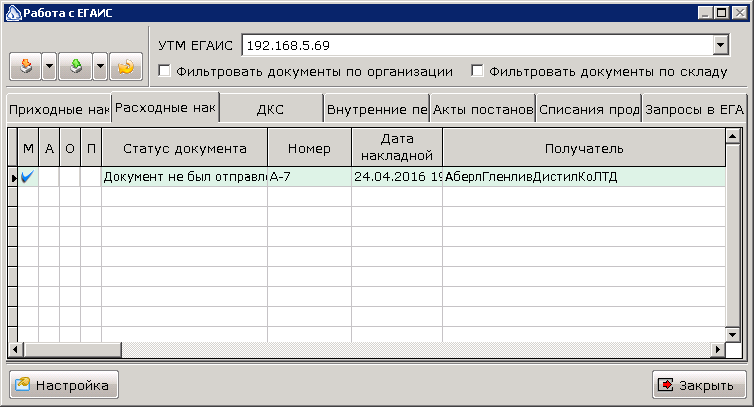The height and width of the screenshot is (407, 754).
Task: Go to the Списания продукции tab
Action: coord(589,110)
